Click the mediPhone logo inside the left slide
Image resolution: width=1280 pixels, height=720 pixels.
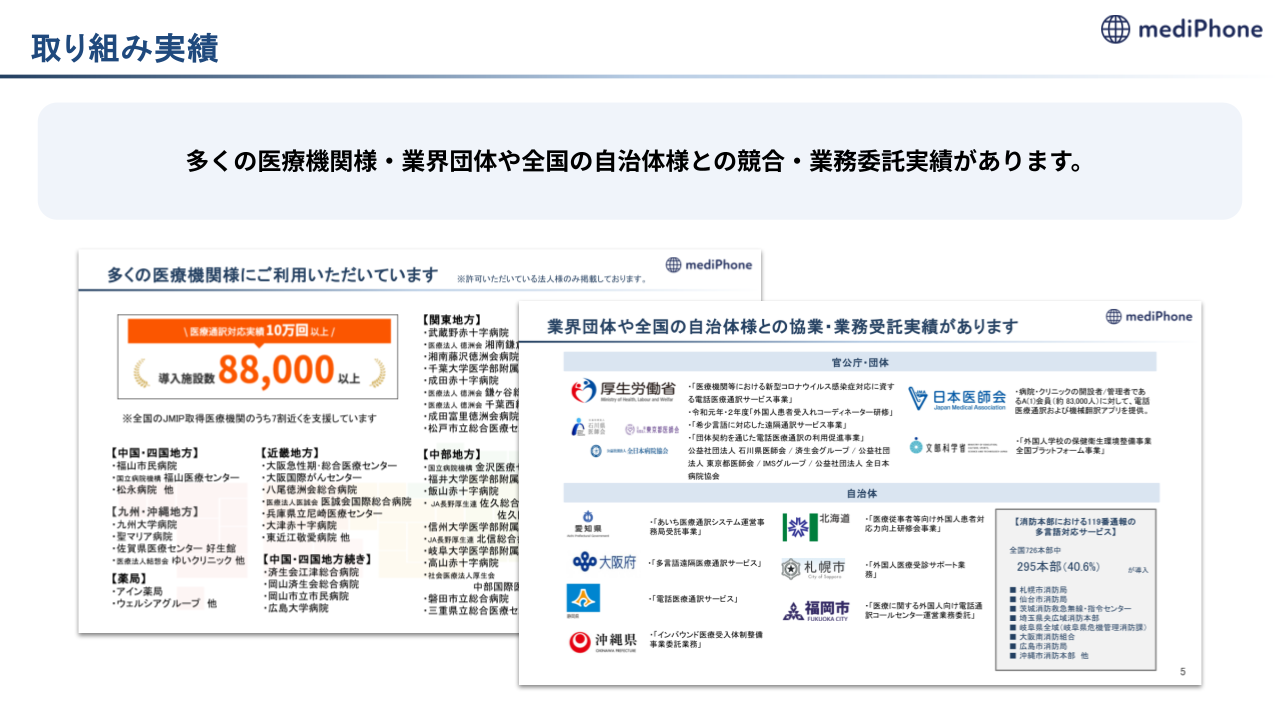[x=708, y=265]
